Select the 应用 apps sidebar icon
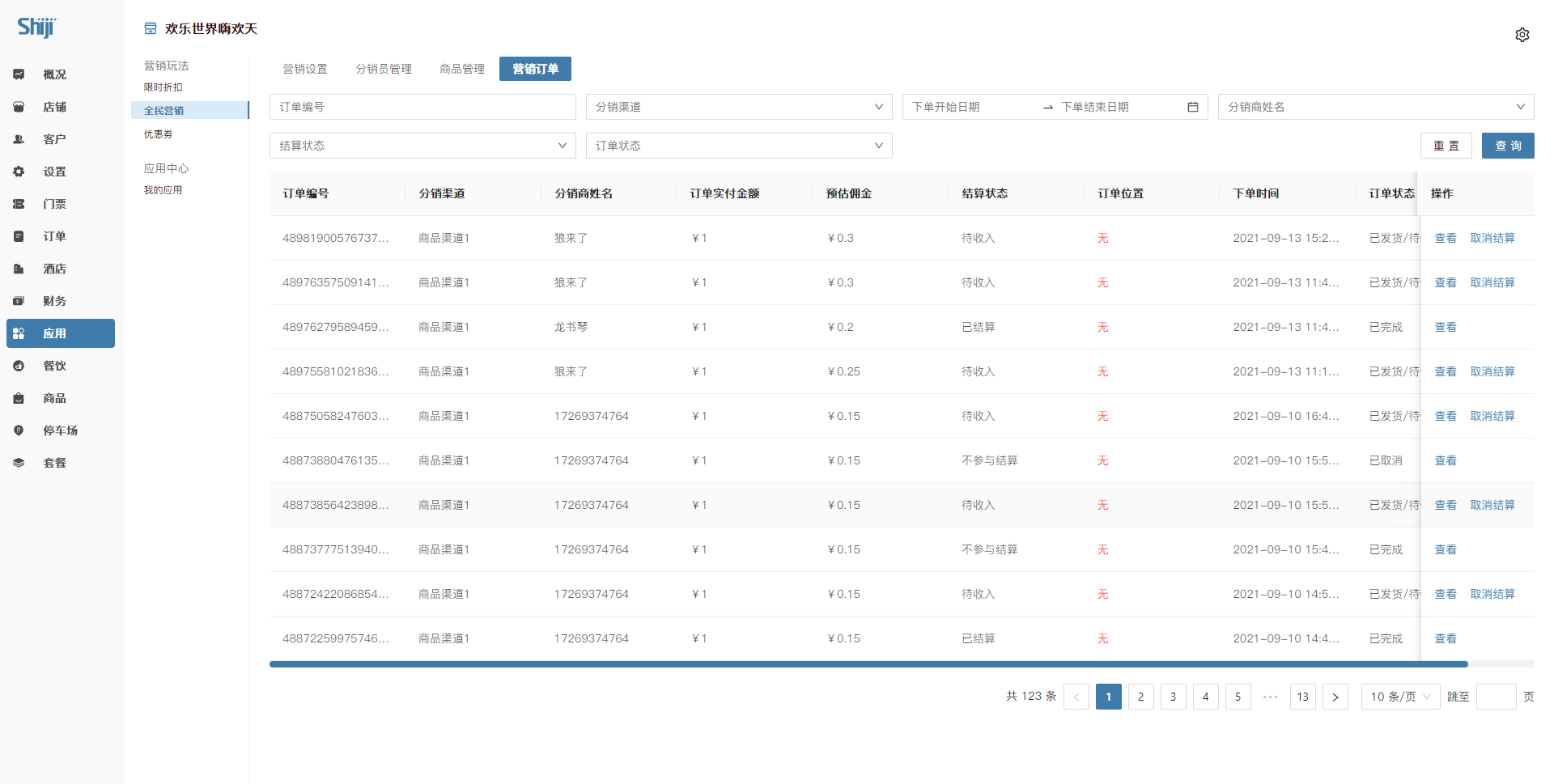Screen dimensions: 1554x784 (x=19, y=333)
